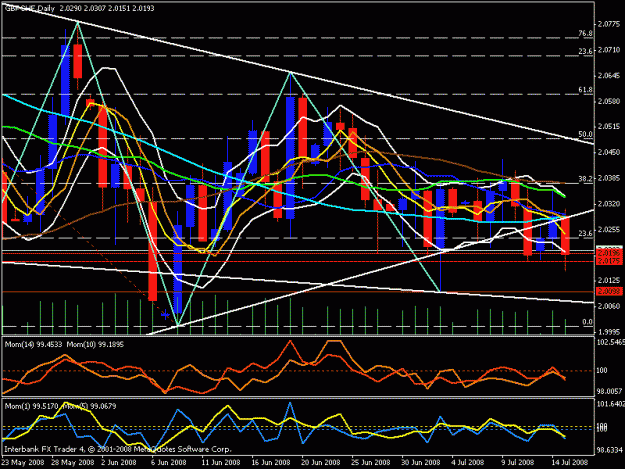Click the 9 Jul 2008 date label
This screenshot has height=469, width=625.
click(517, 462)
